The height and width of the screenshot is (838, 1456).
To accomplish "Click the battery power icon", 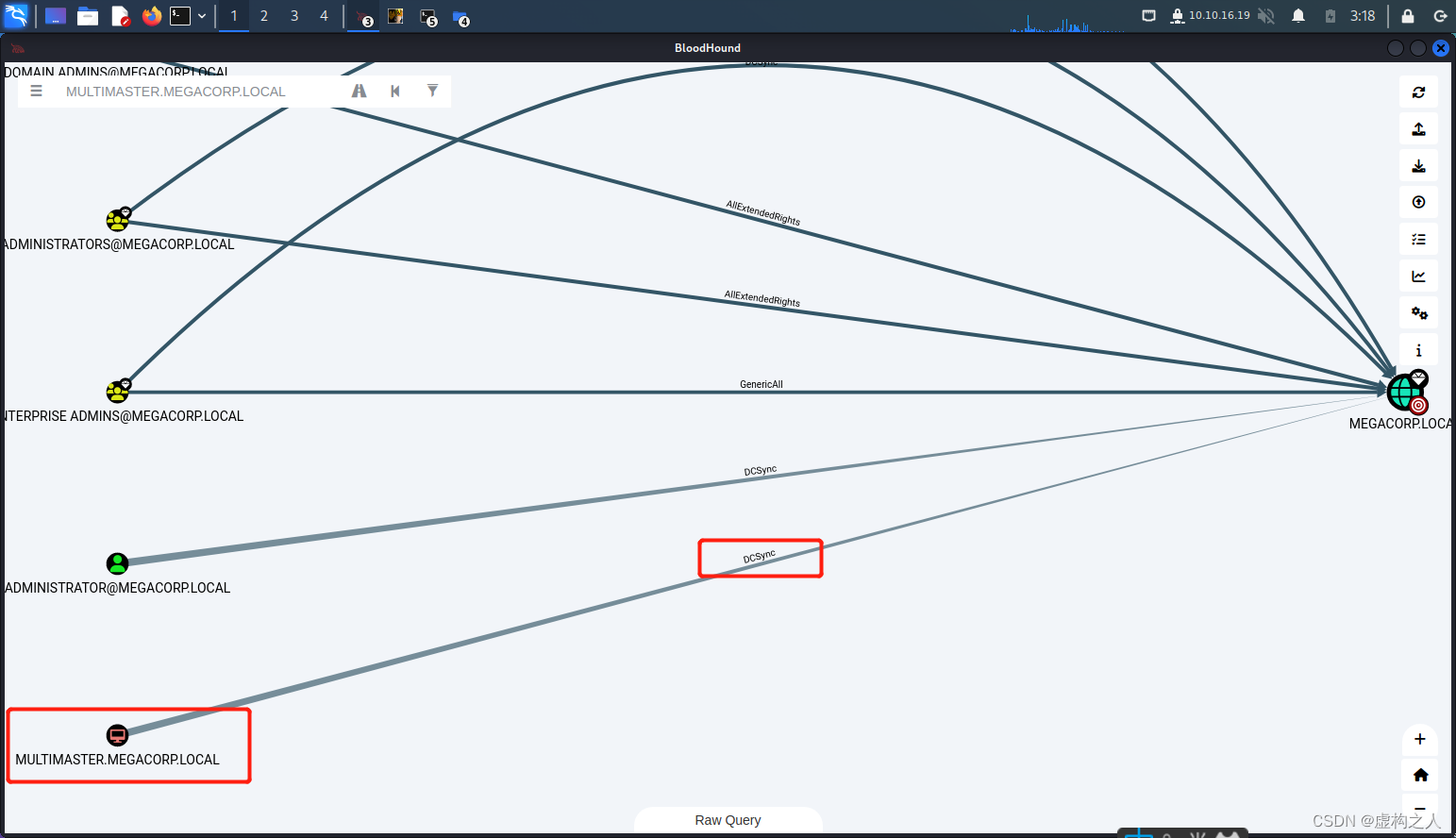I will [1330, 16].
